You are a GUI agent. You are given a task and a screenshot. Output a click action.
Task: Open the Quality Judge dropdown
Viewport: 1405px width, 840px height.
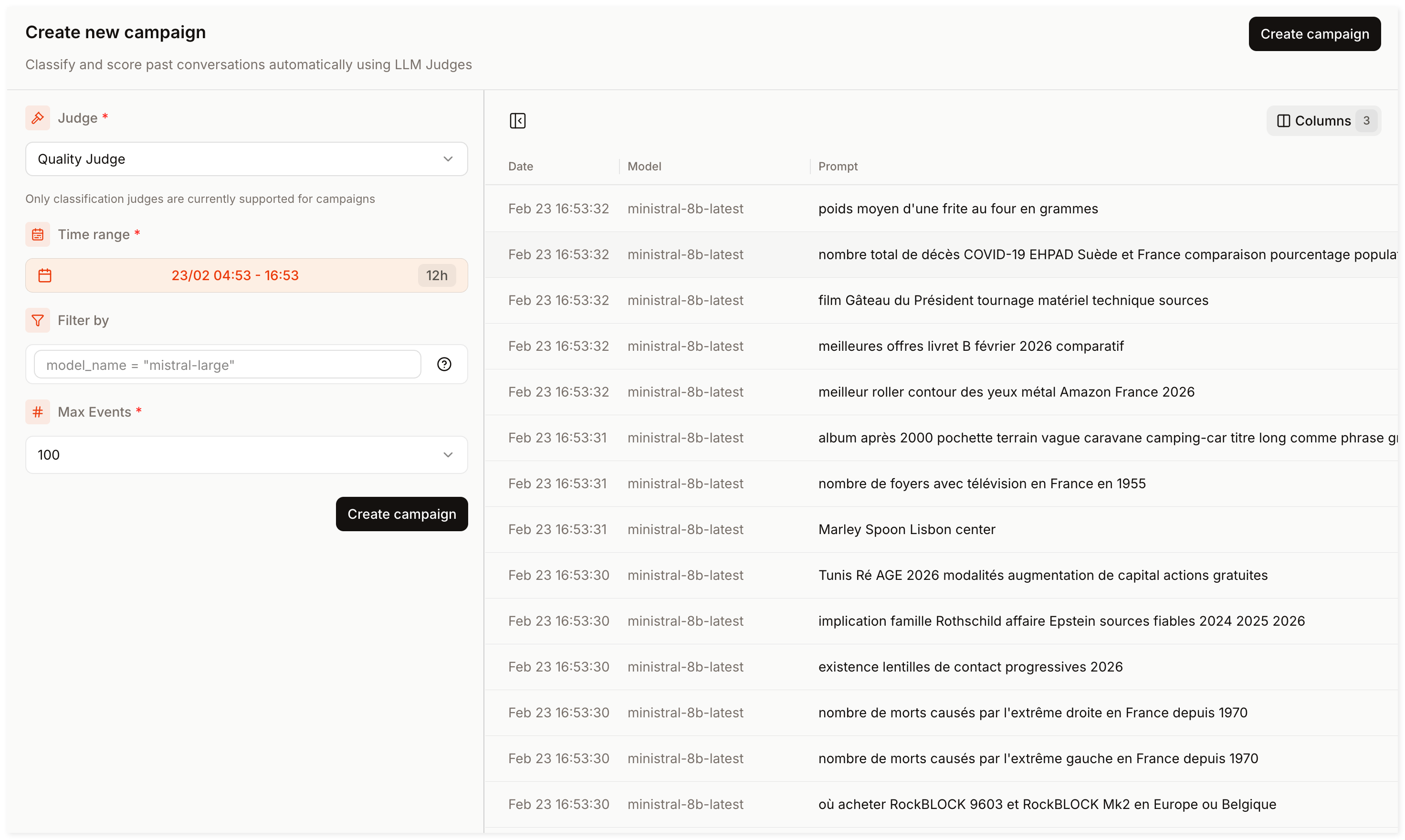pyautogui.click(x=246, y=159)
